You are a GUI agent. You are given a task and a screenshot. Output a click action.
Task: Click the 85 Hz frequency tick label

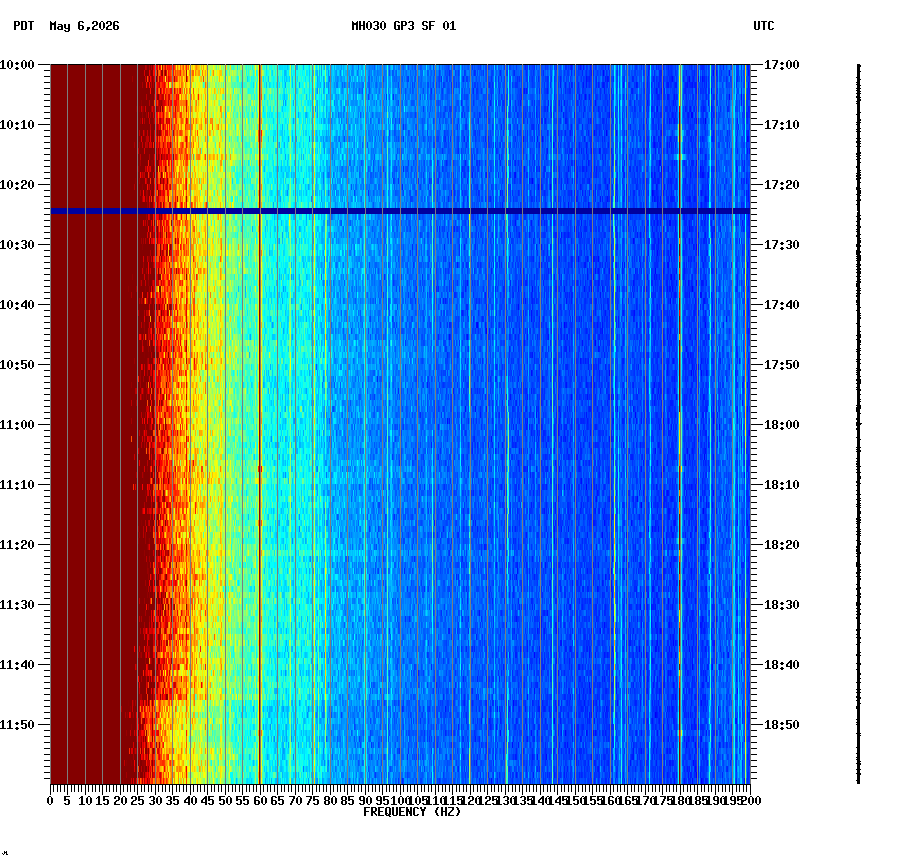point(347,801)
